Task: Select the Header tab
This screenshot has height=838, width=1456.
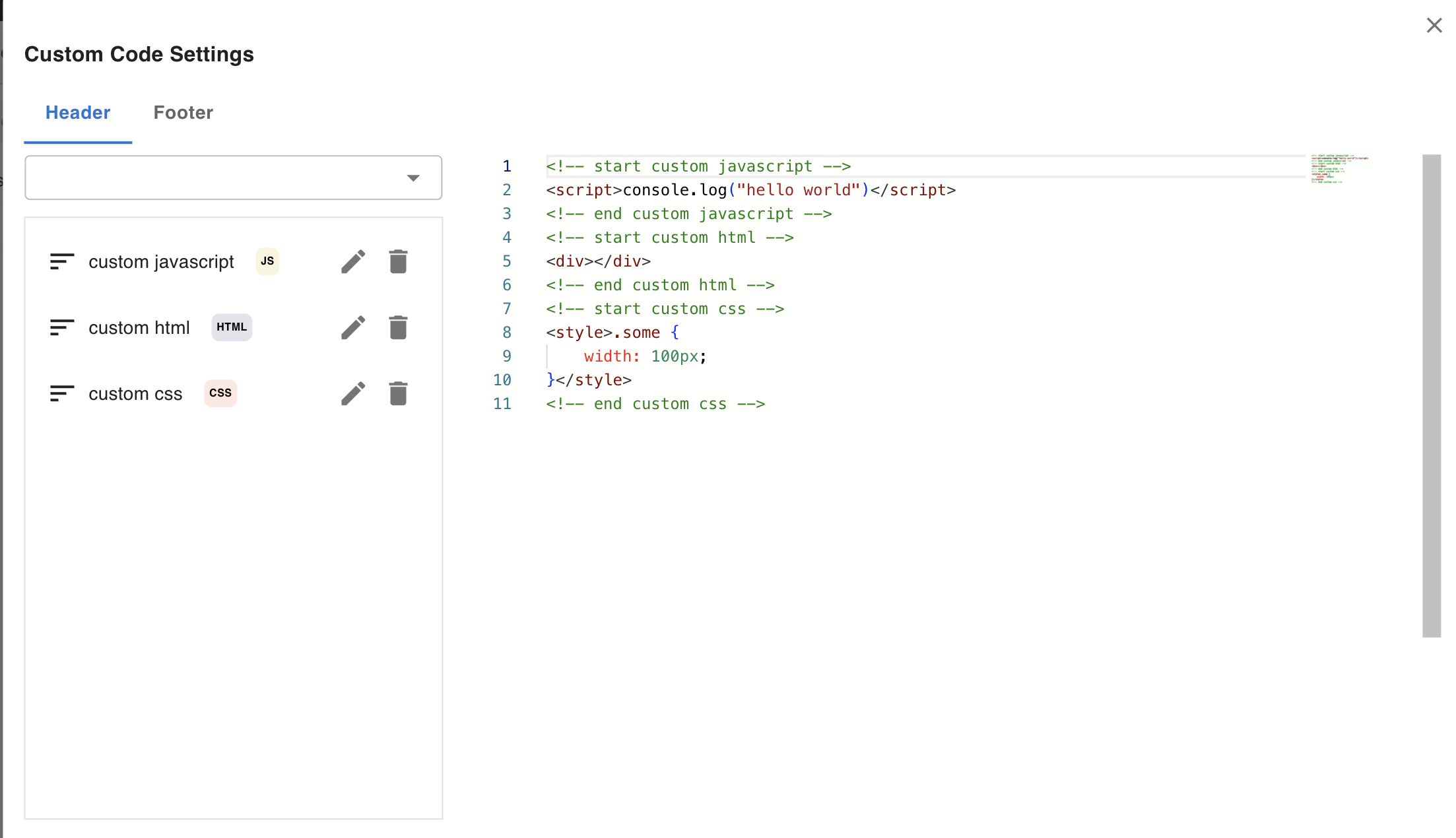Action: click(78, 113)
